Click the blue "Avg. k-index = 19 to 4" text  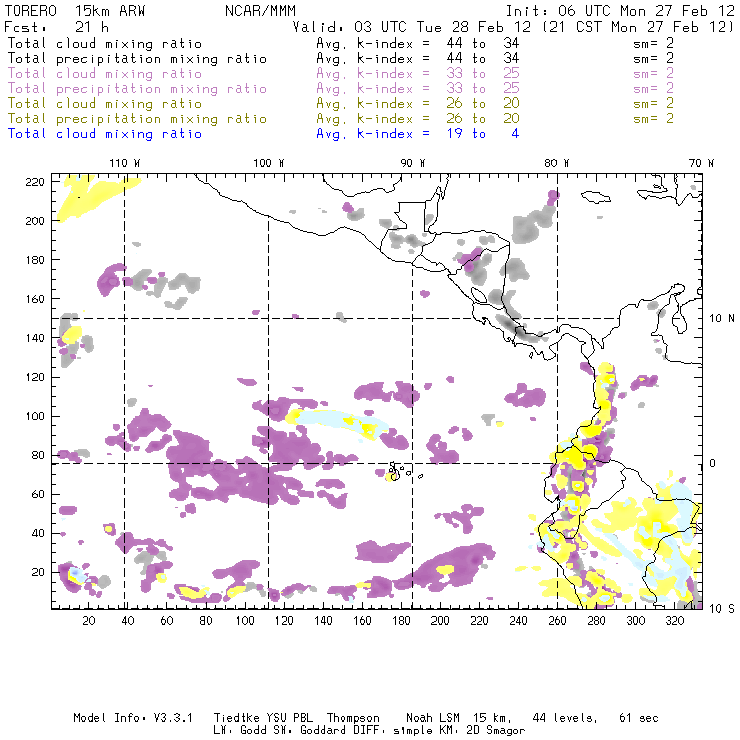tap(418, 134)
